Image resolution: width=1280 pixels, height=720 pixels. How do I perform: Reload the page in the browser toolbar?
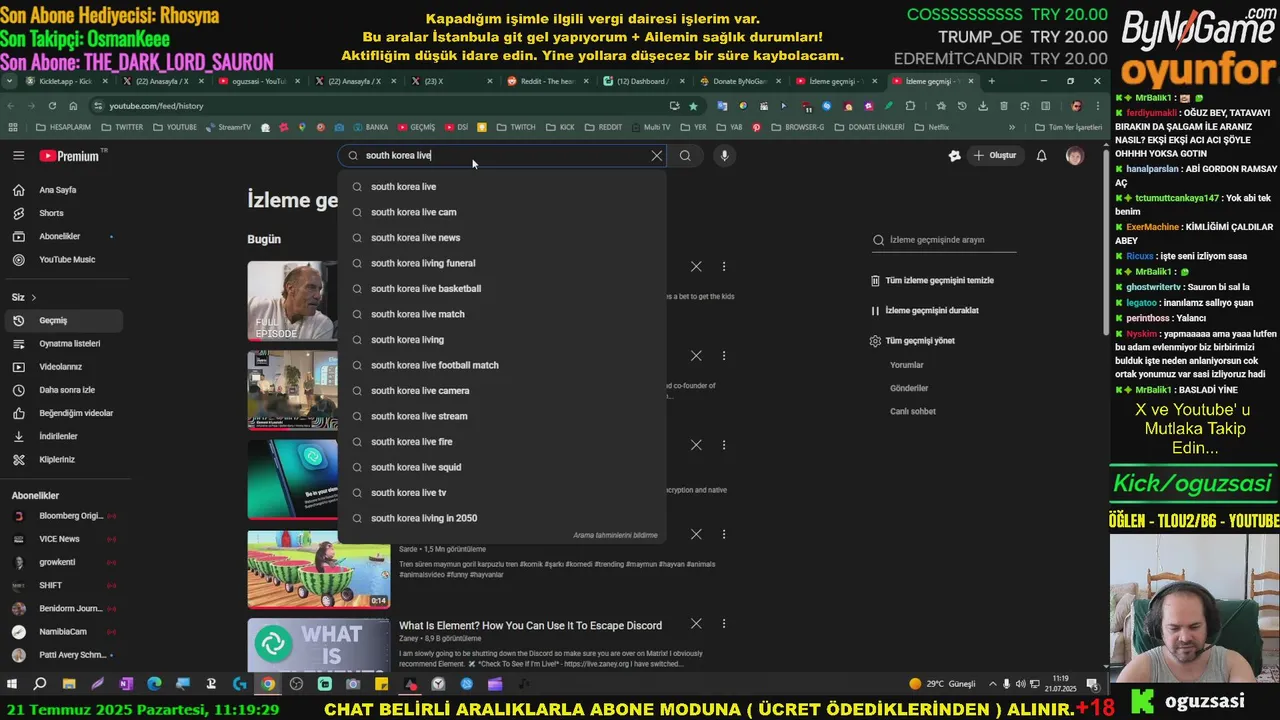click(52, 106)
